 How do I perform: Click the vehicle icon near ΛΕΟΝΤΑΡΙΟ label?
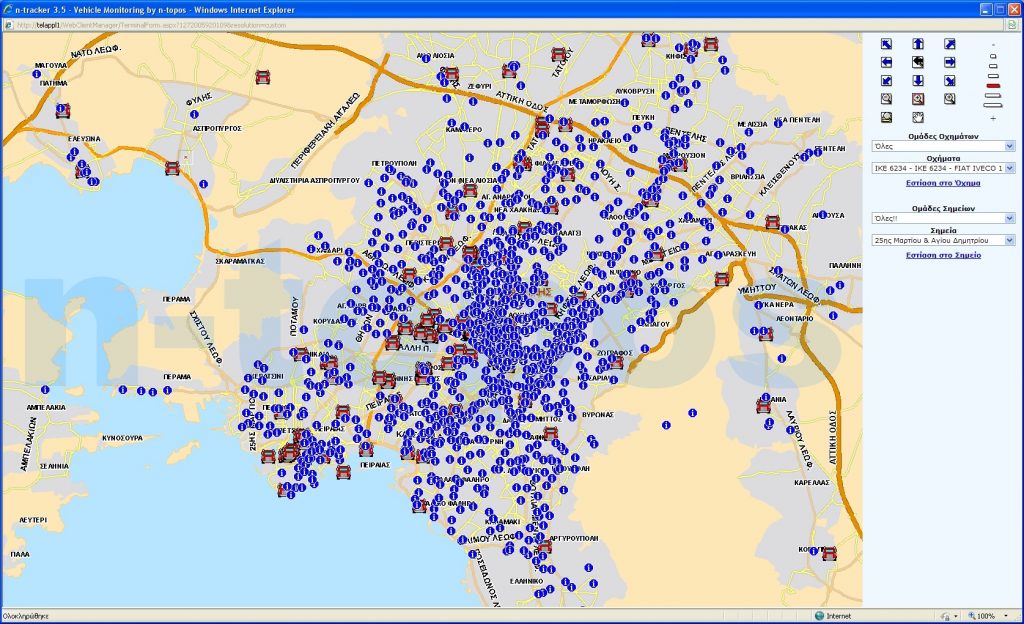[765, 334]
